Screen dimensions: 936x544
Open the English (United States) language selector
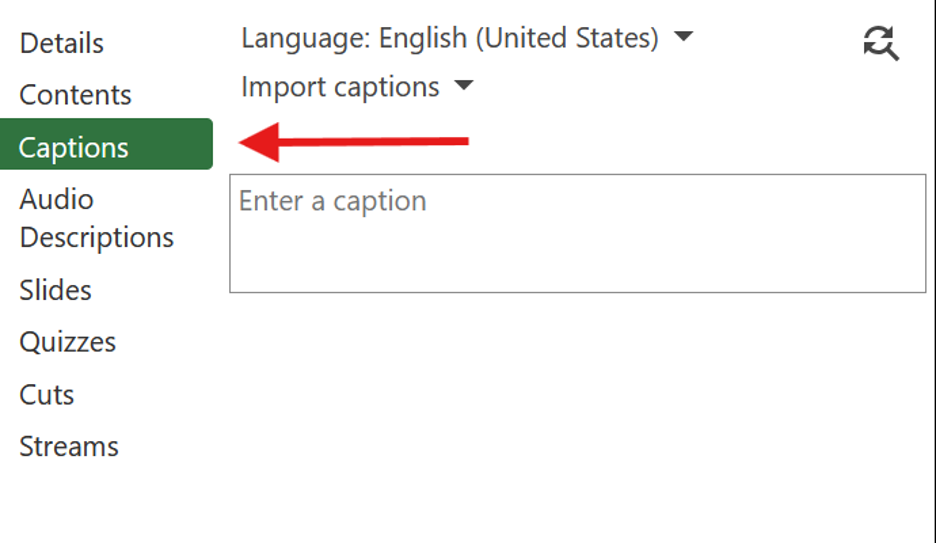pos(518,38)
